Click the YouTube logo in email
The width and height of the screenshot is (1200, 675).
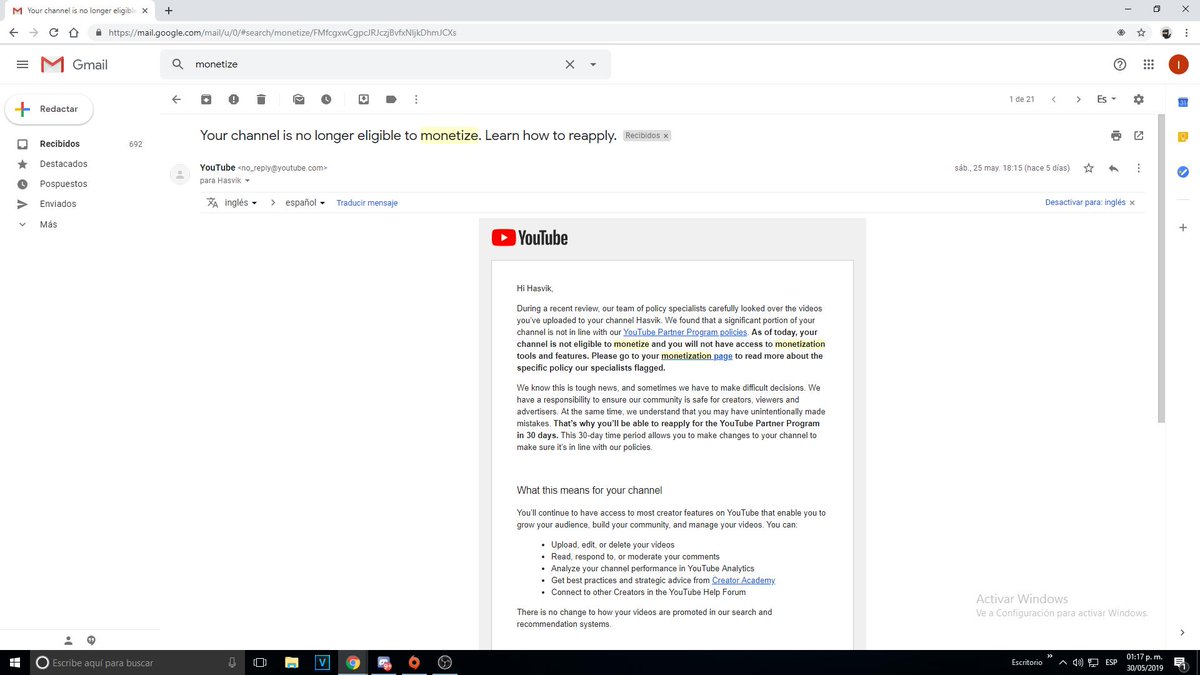click(x=530, y=238)
